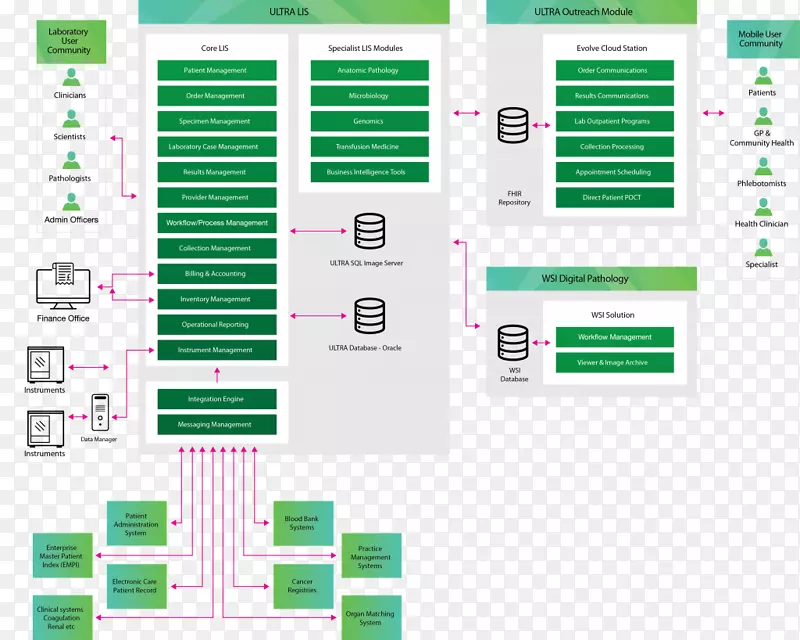The image size is (800, 640).
Task: Click the Health Clinician user icon
Action: coord(763,207)
